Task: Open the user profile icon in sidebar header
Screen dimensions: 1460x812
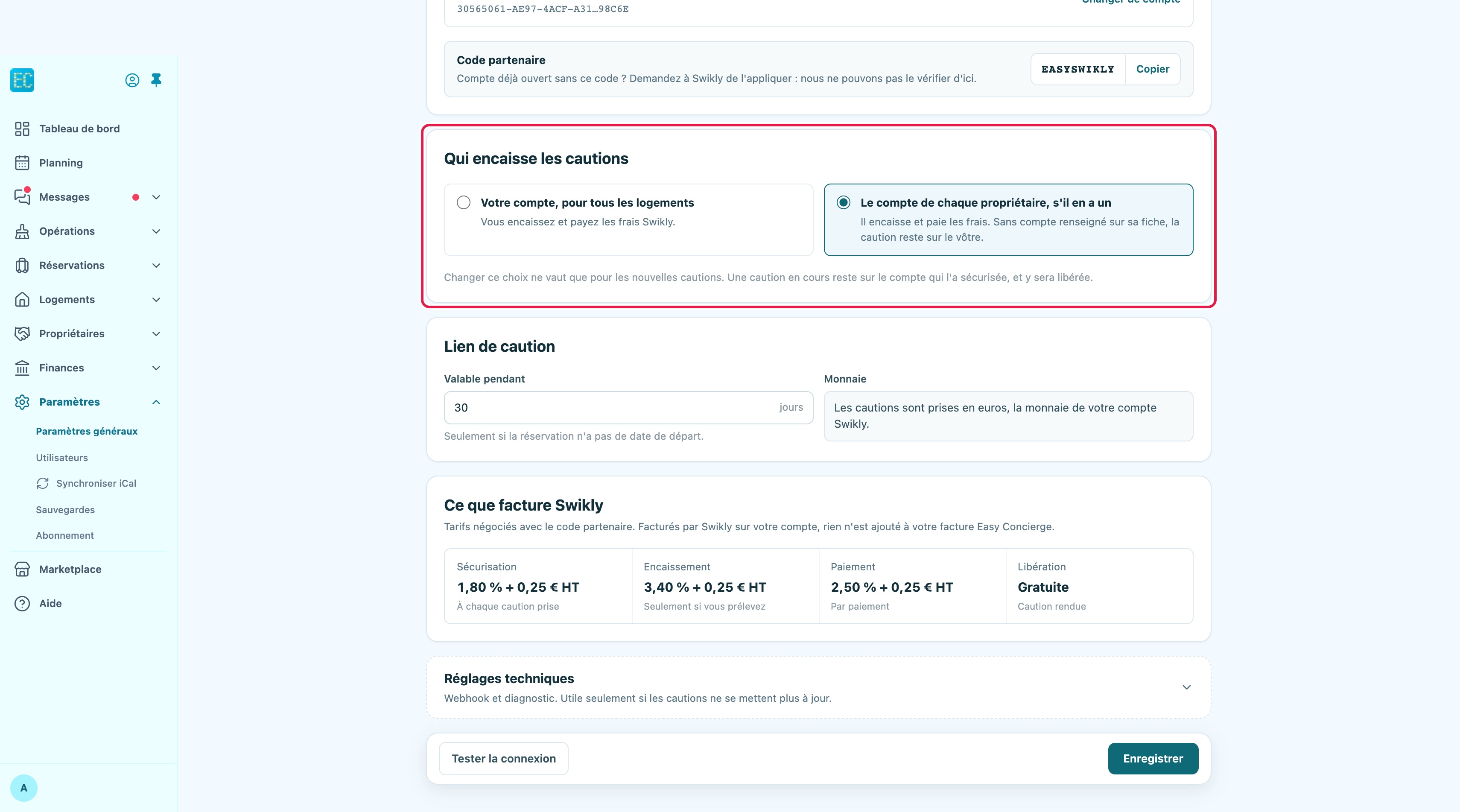Action: pyautogui.click(x=132, y=80)
